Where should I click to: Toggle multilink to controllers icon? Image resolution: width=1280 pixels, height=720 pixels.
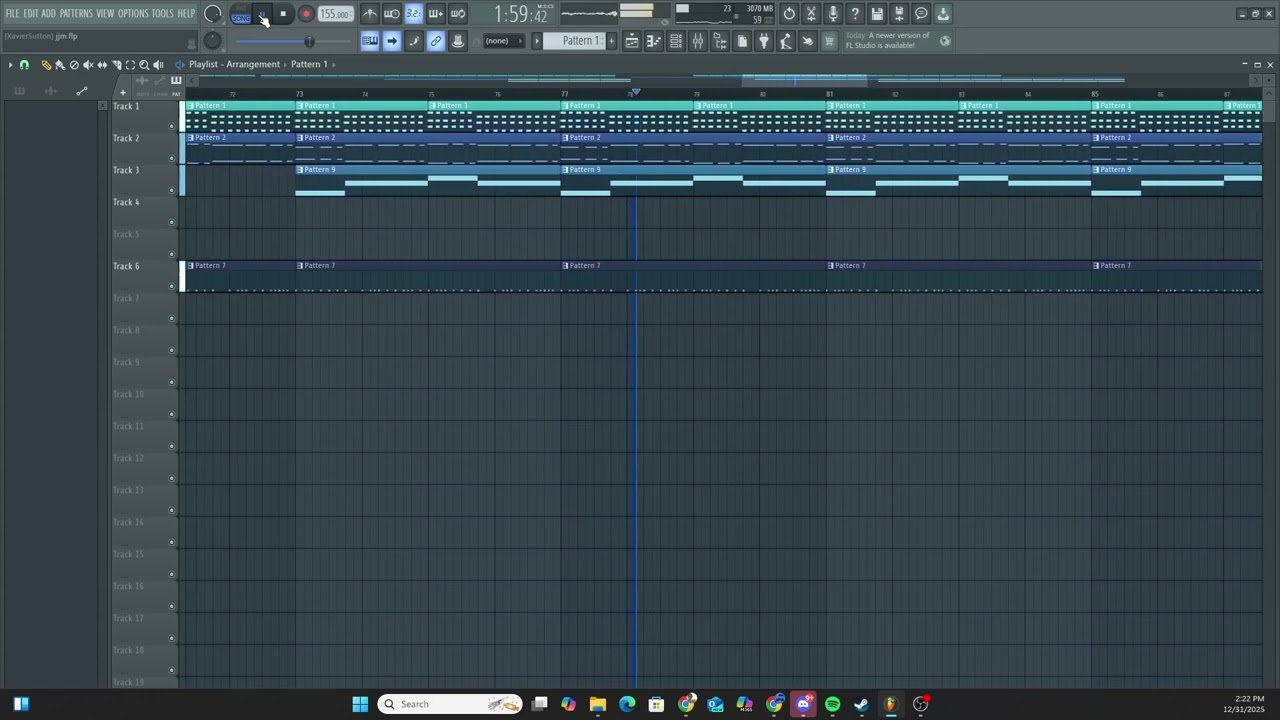(436, 41)
